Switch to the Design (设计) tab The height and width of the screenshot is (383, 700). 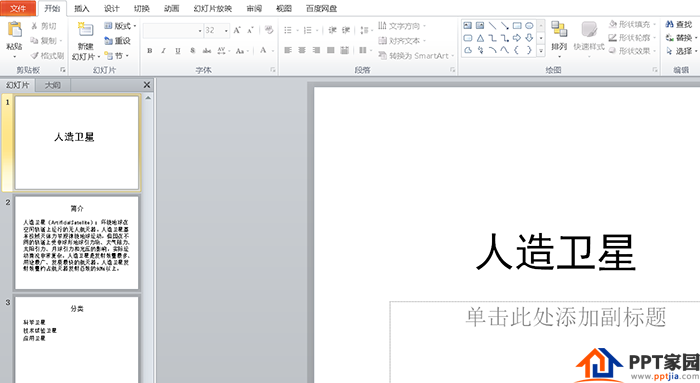tap(112, 8)
